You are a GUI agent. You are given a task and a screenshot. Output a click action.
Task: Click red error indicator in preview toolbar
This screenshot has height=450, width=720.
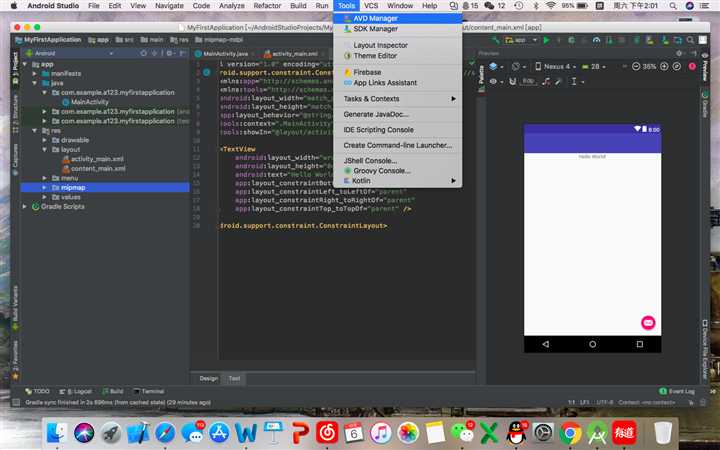pos(692,67)
